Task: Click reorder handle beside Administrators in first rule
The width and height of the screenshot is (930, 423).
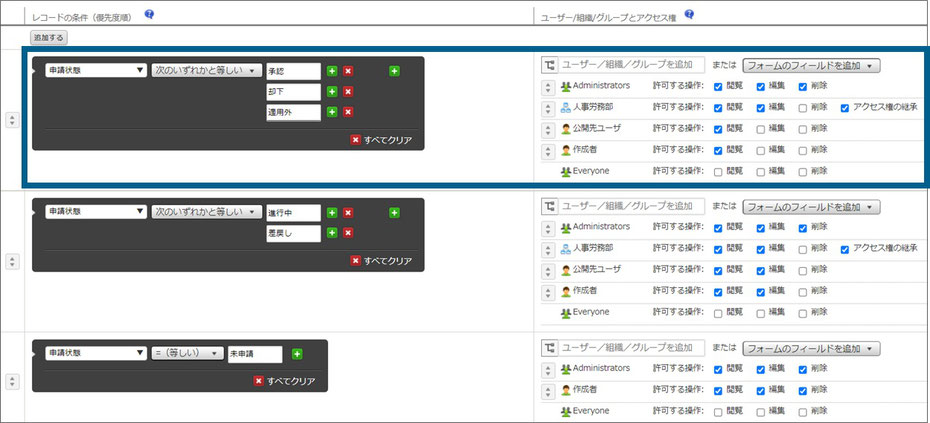Action: point(548,87)
